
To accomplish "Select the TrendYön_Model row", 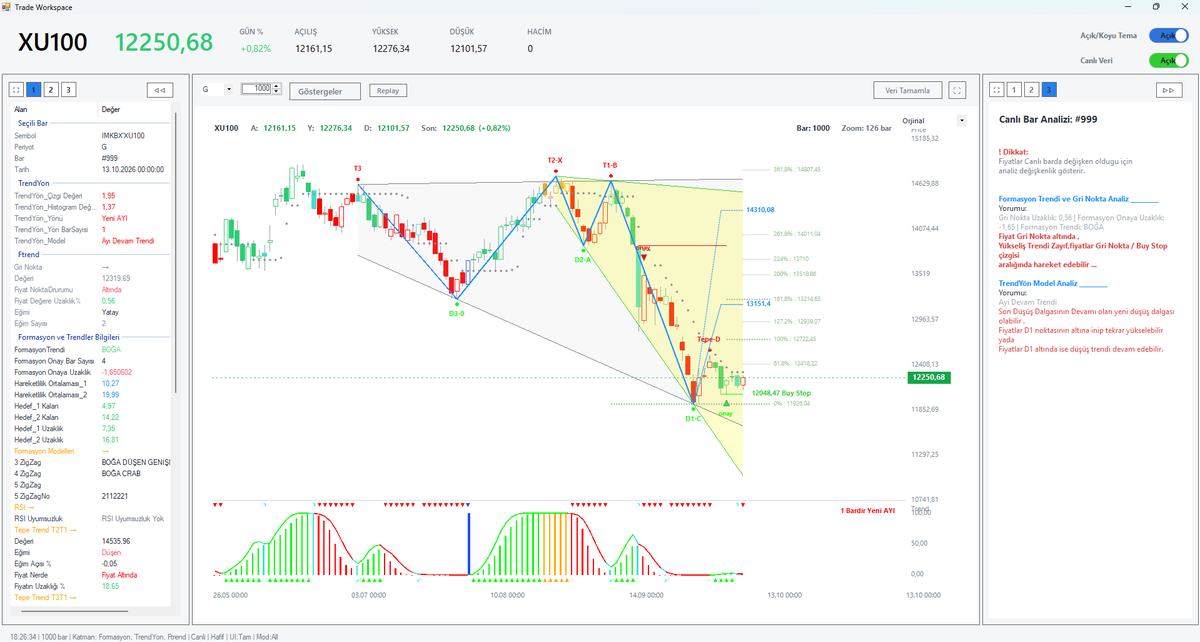I will click(x=94, y=240).
